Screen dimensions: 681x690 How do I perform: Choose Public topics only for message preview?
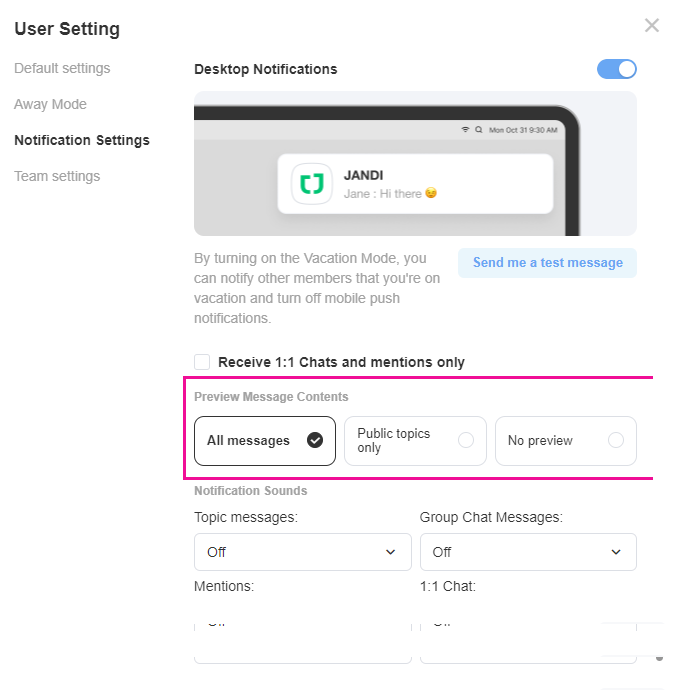[x=415, y=441]
